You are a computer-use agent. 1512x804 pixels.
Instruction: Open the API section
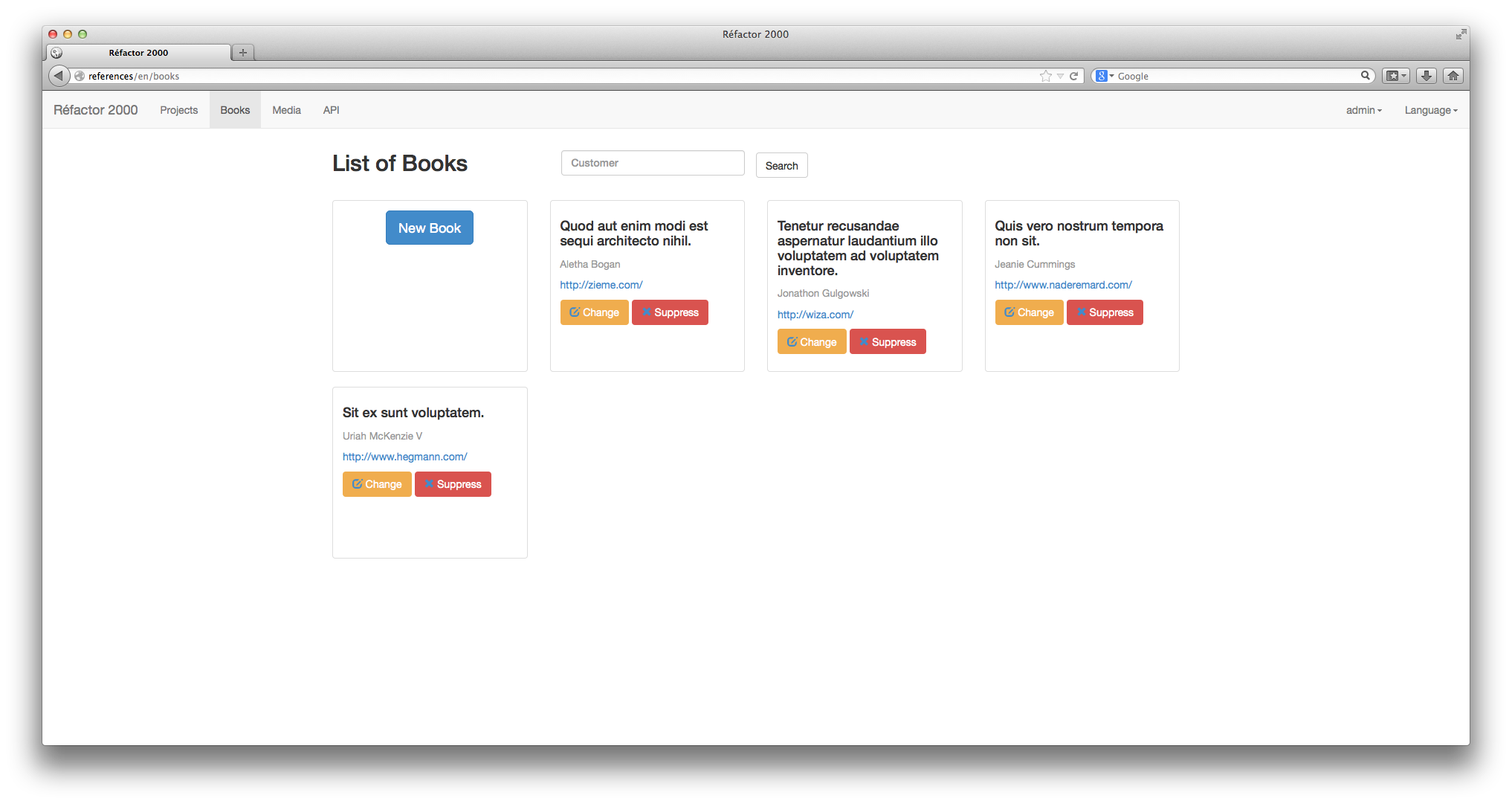[331, 109]
